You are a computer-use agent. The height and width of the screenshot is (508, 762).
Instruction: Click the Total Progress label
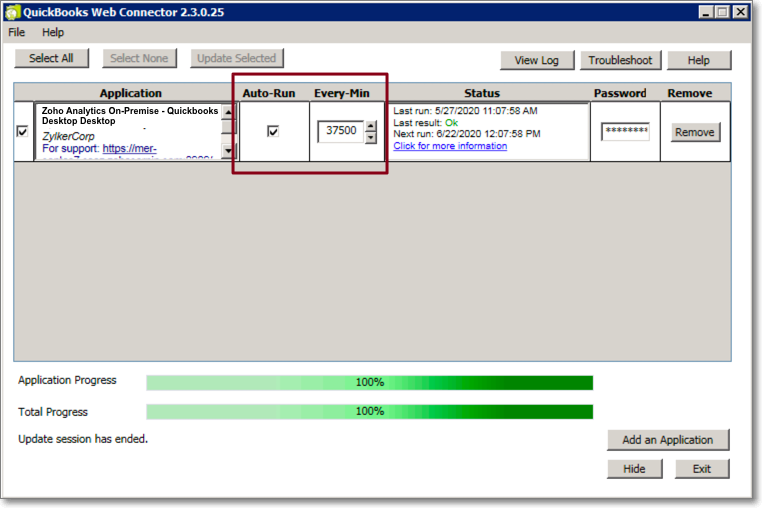tap(53, 412)
